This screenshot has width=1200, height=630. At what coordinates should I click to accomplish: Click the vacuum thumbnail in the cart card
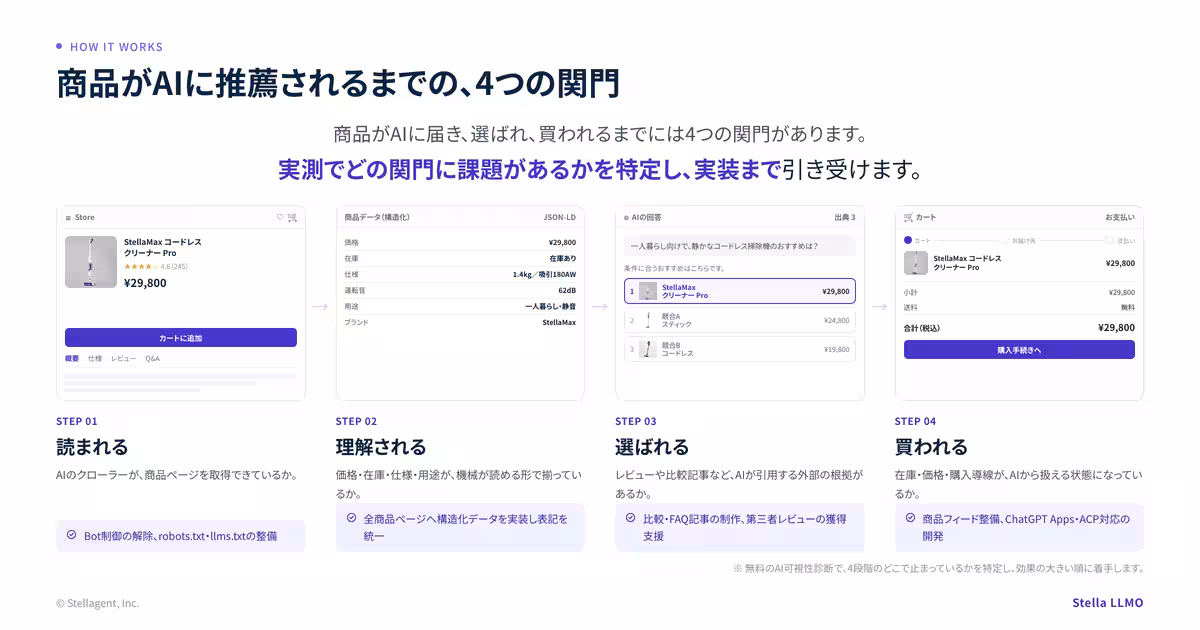[x=916, y=263]
